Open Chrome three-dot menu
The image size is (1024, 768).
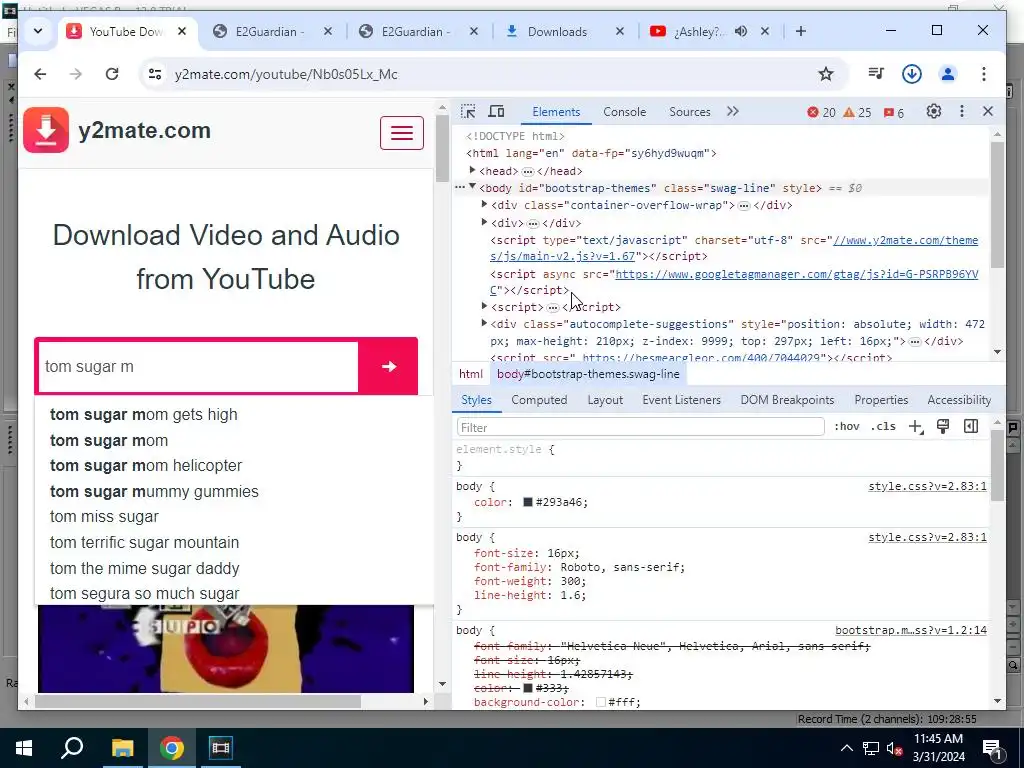click(x=984, y=74)
